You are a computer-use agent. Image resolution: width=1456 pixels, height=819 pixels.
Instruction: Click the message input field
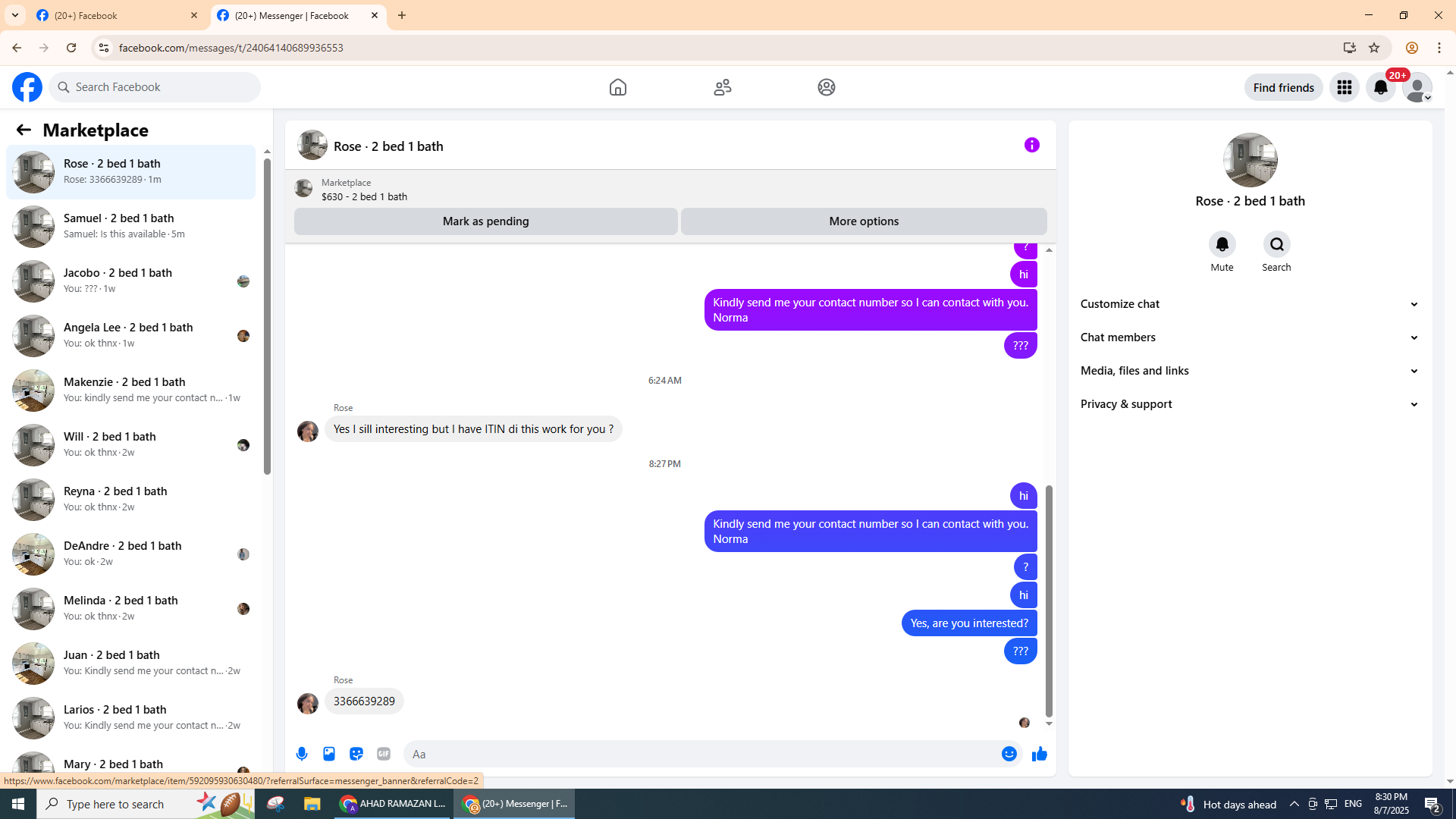[701, 754]
